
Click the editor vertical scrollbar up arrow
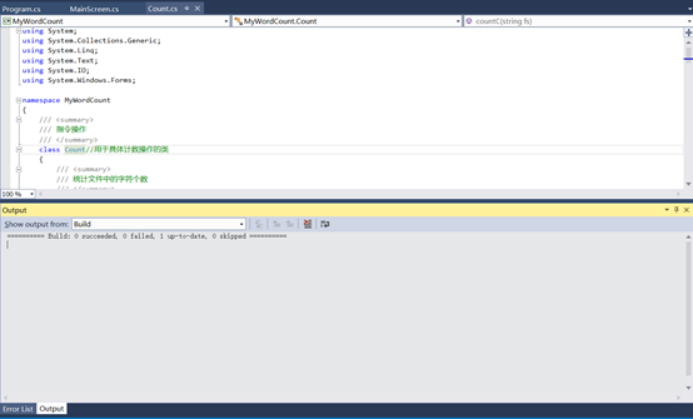click(x=688, y=42)
